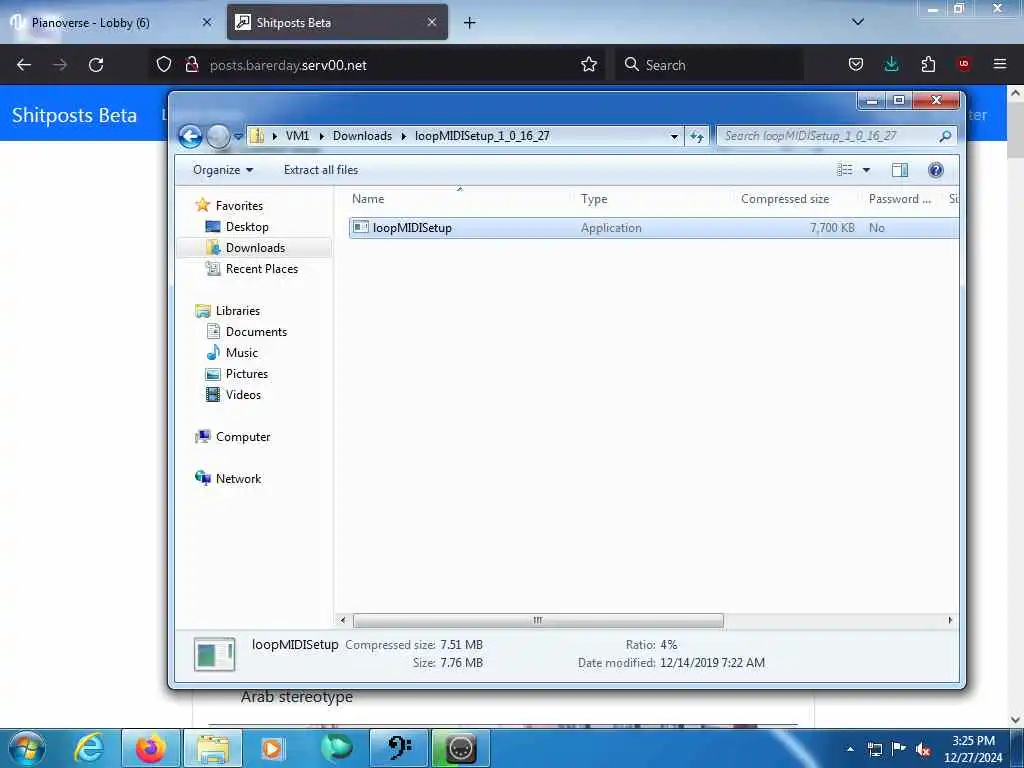
Task: Open the Firefox Downloads panel
Action: coord(891,65)
